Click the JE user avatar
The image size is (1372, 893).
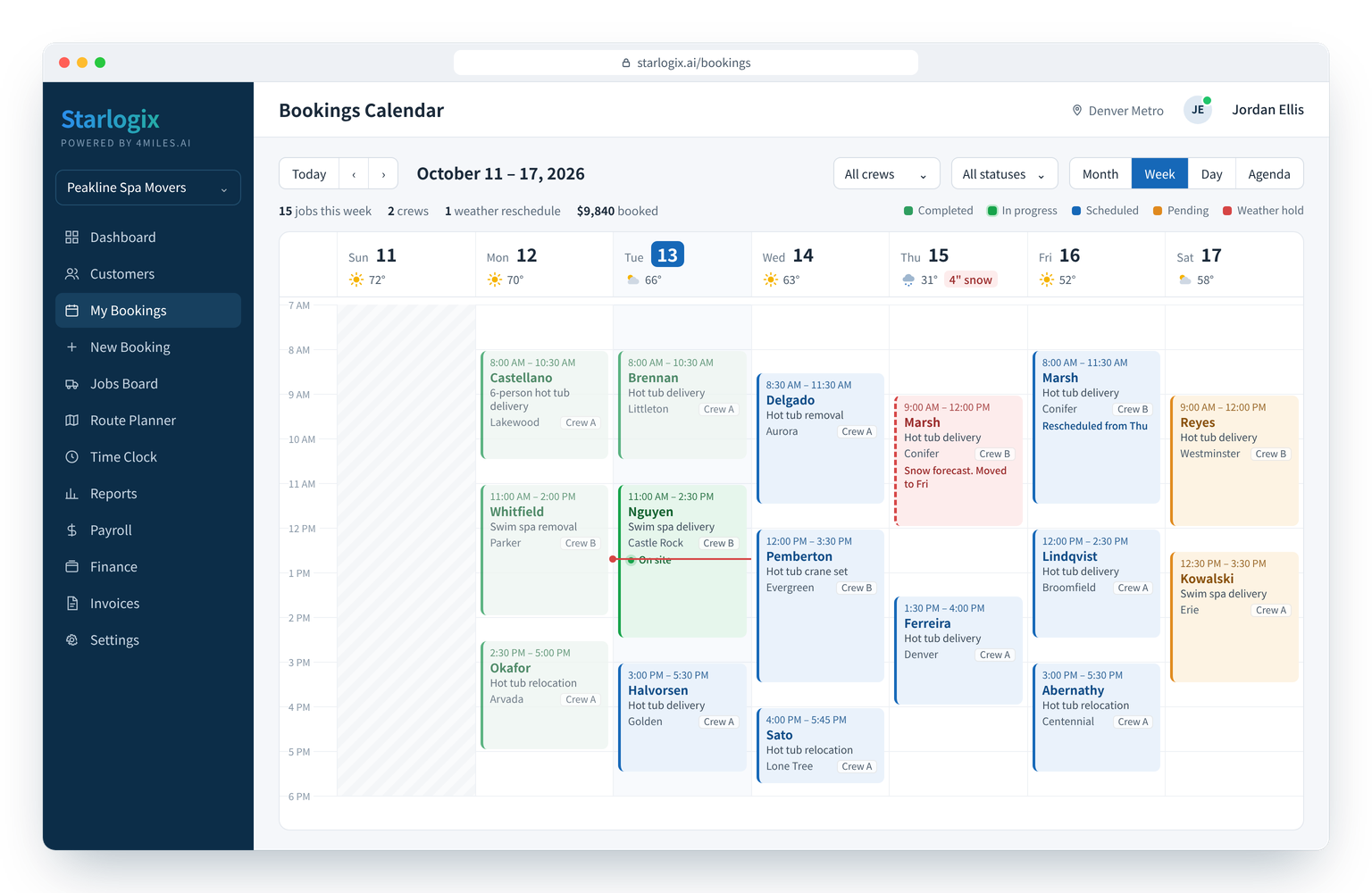1198,110
